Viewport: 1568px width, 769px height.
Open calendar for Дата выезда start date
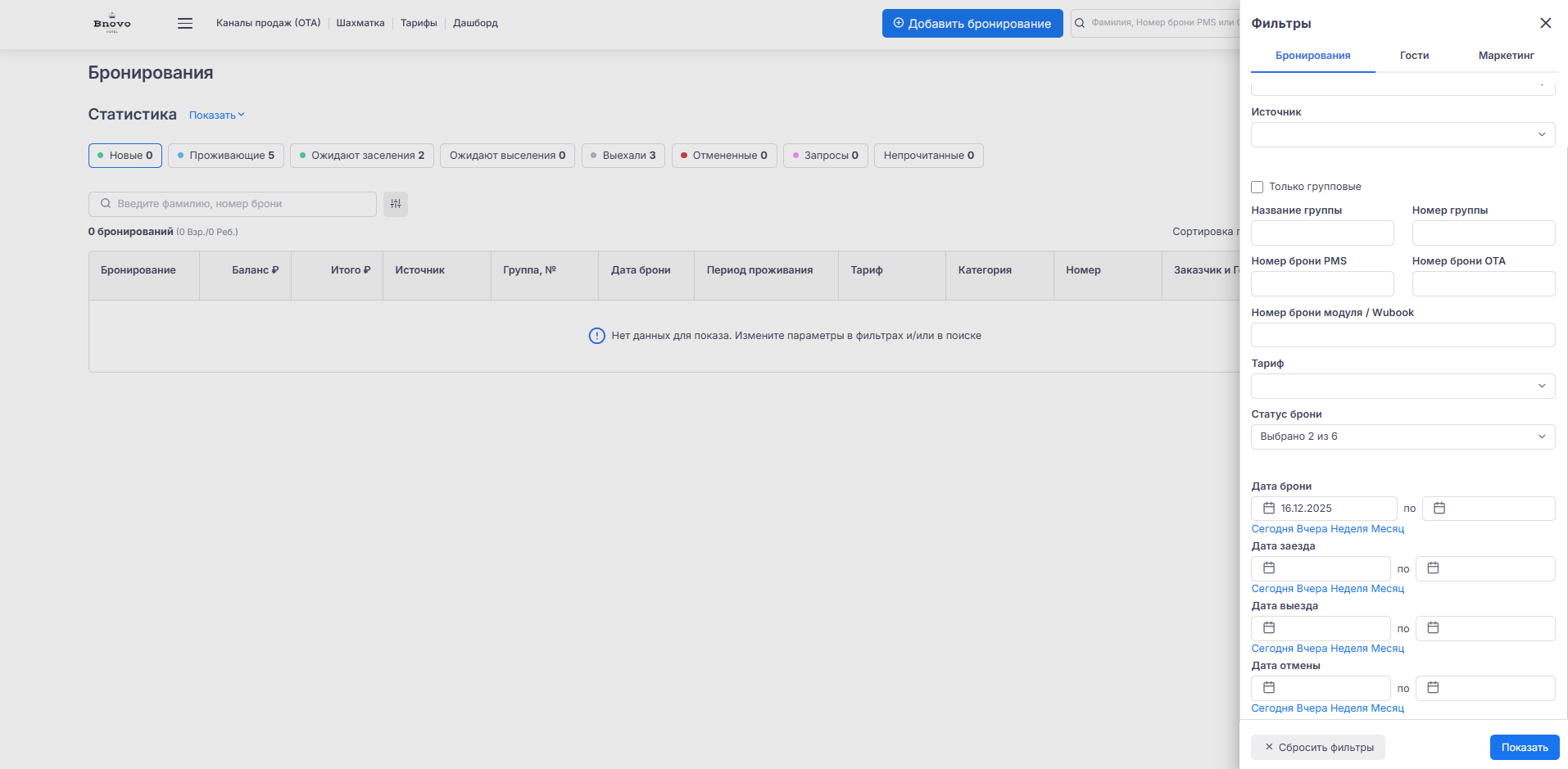(x=1269, y=628)
